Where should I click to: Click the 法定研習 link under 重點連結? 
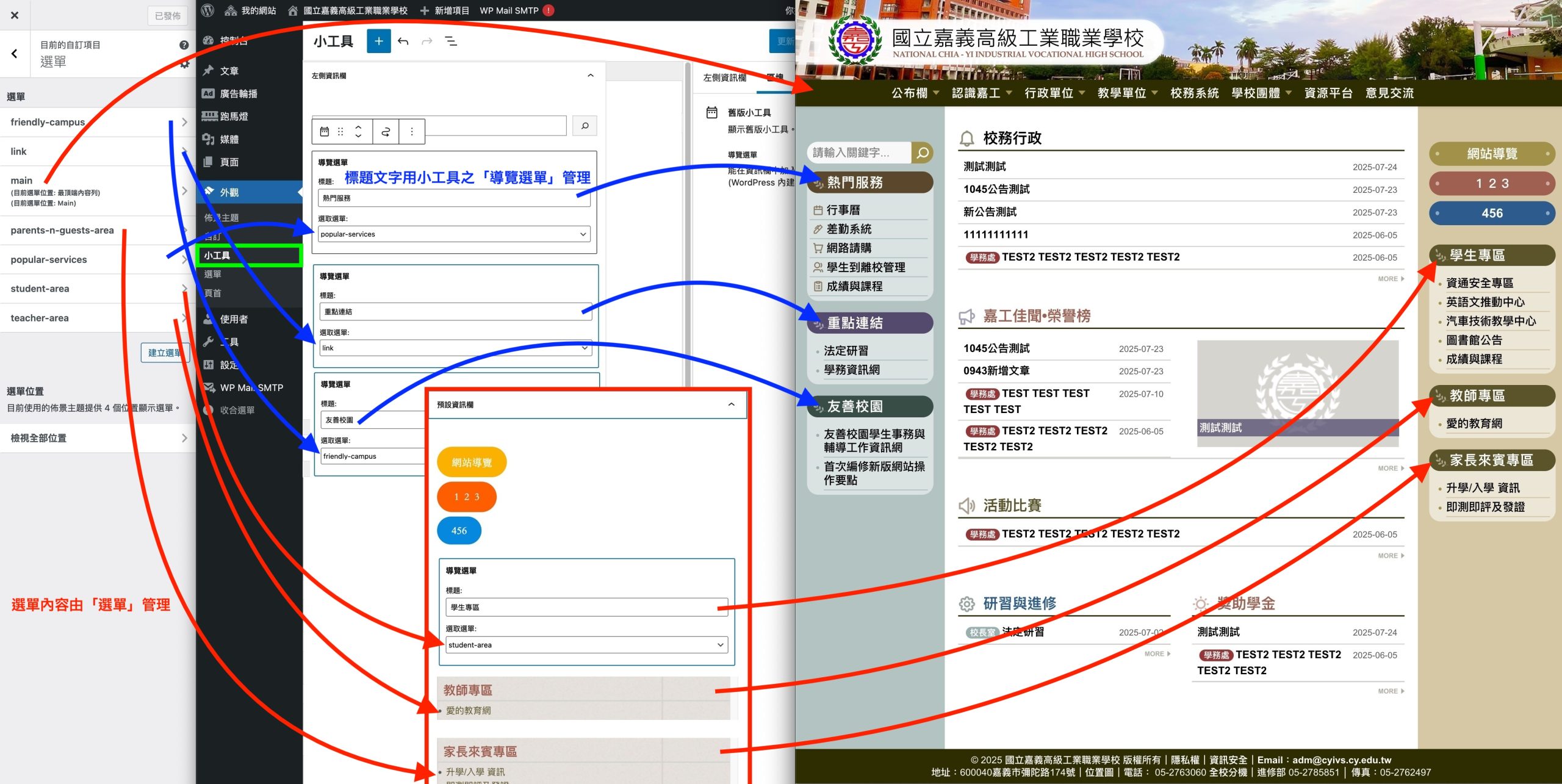846,351
